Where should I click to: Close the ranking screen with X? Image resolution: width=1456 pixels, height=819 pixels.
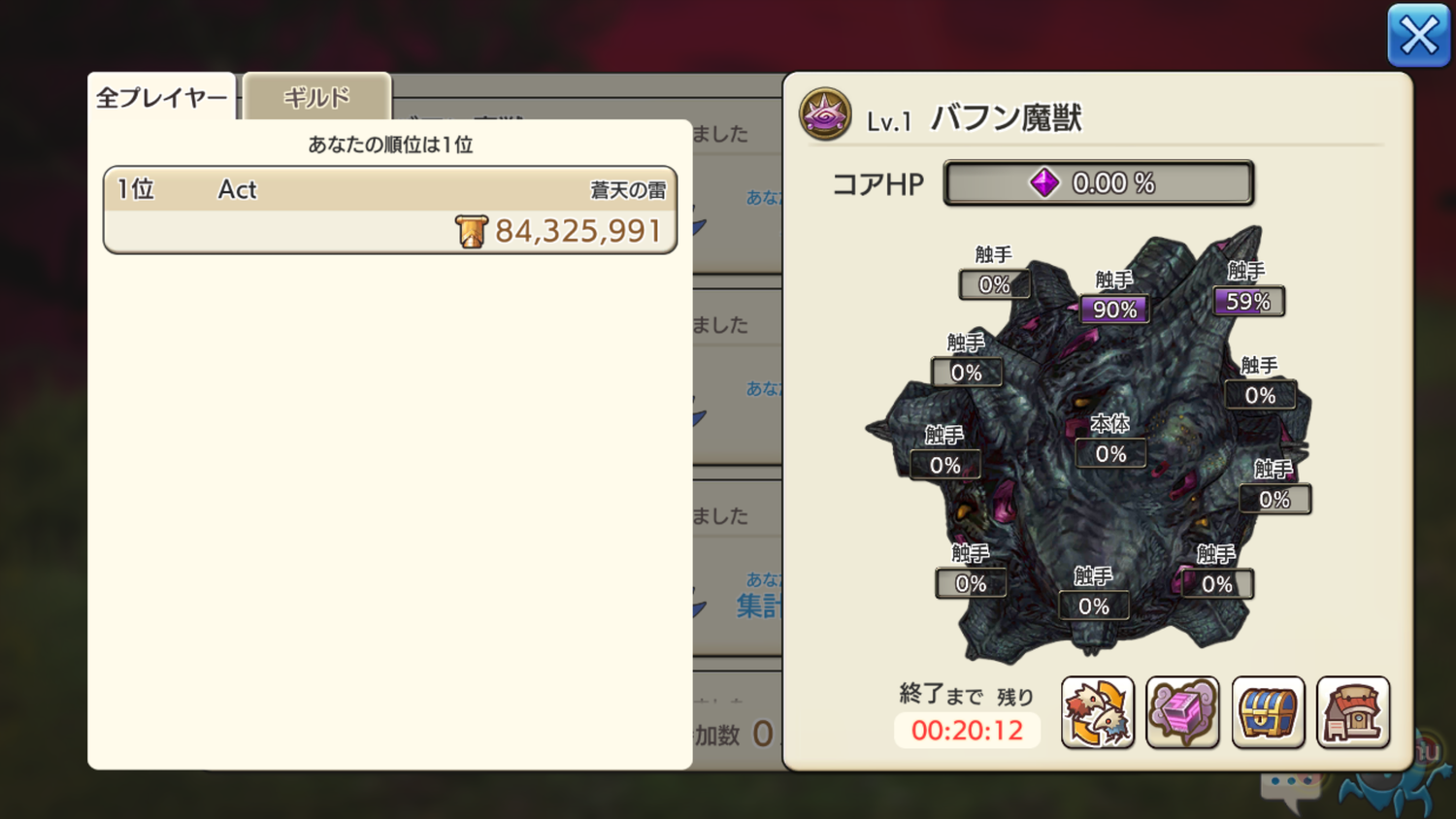pos(1419,36)
